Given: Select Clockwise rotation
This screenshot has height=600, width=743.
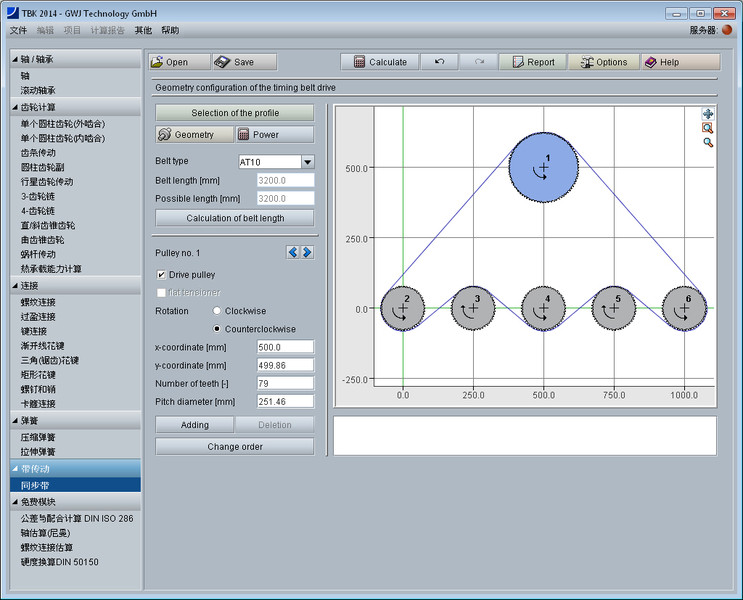Looking at the screenshot, I should coord(218,311).
